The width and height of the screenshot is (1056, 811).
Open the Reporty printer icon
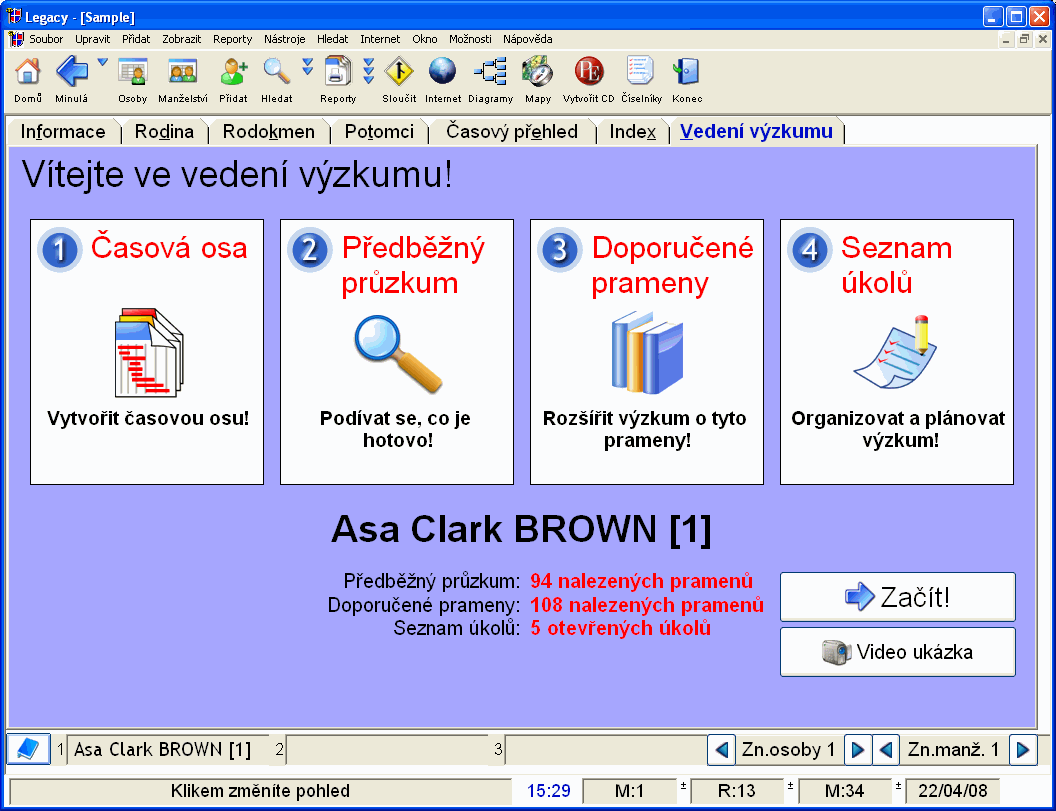(337, 72)
